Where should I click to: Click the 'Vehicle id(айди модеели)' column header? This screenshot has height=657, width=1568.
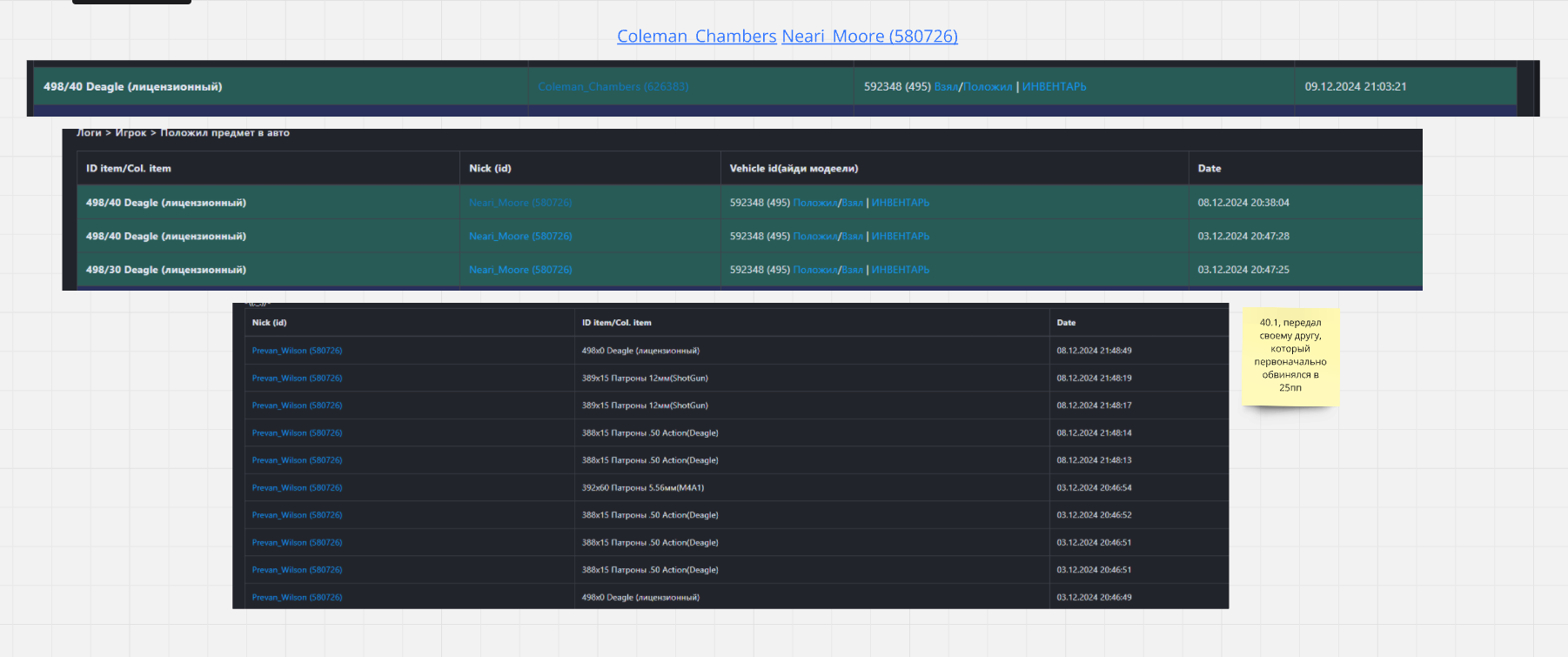tap(793, 169)
